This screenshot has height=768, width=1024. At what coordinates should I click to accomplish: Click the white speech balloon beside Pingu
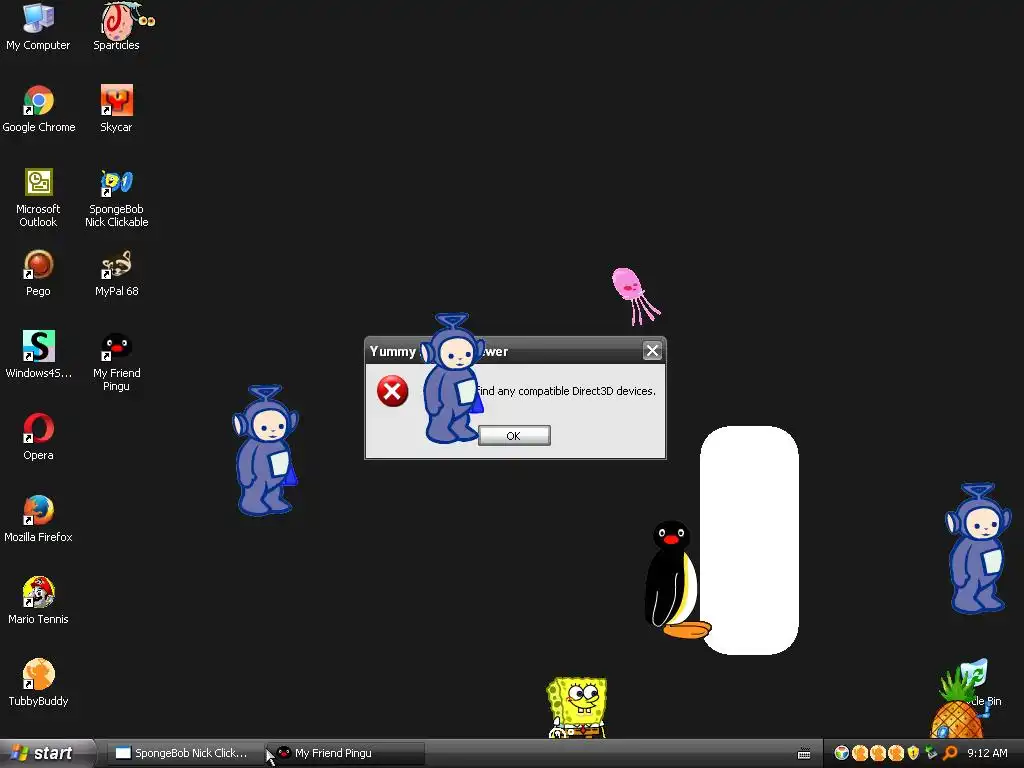point(749,540)
